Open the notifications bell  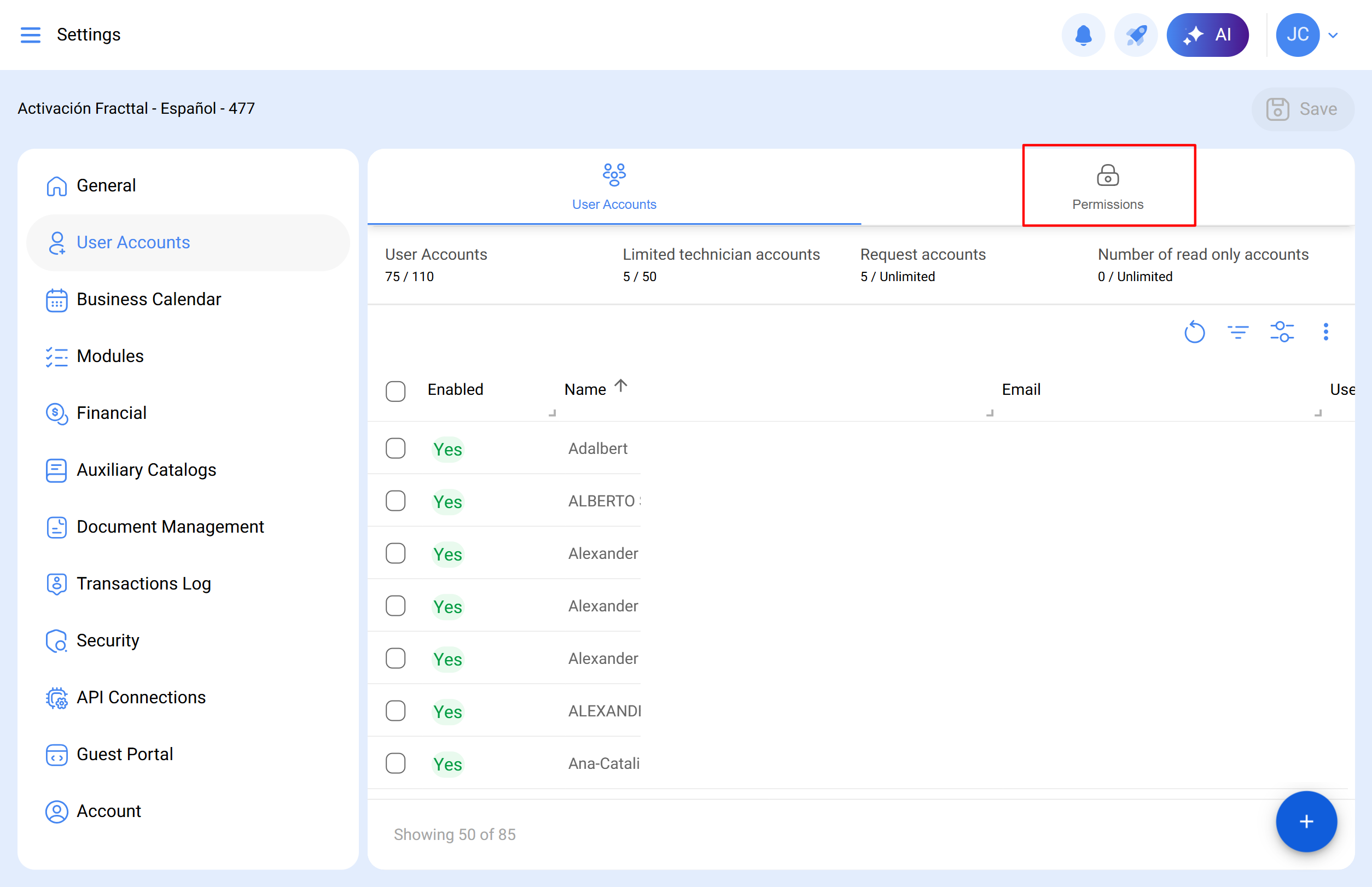pos(1084,34)
